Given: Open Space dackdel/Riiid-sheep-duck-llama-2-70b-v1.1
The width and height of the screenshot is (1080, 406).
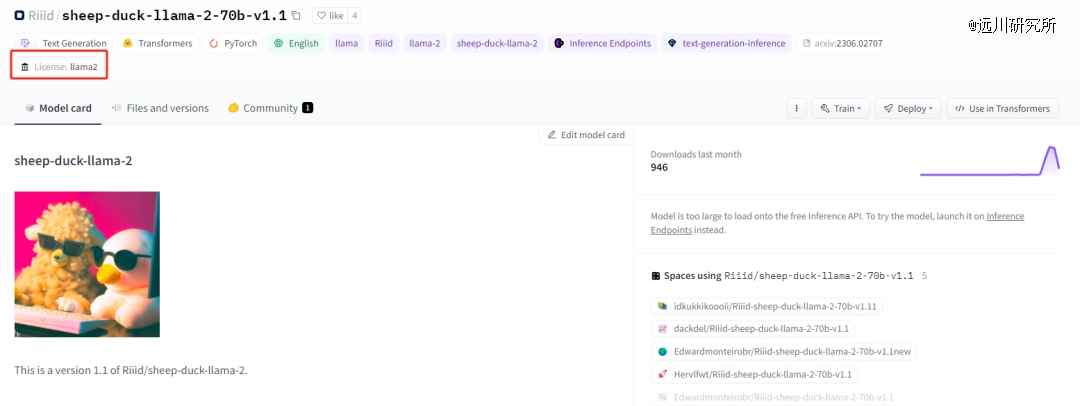Looking at the screenshot, I should click(x=751, y=329).
